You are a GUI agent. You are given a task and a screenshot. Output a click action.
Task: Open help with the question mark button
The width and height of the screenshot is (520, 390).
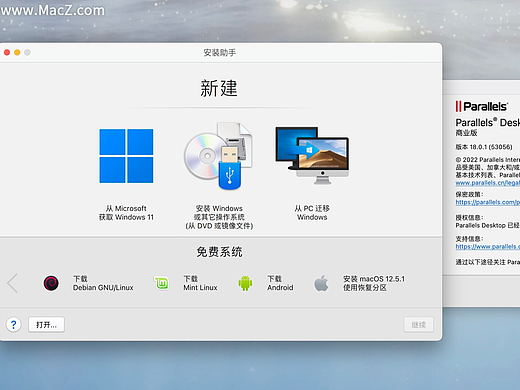[14, 324]
